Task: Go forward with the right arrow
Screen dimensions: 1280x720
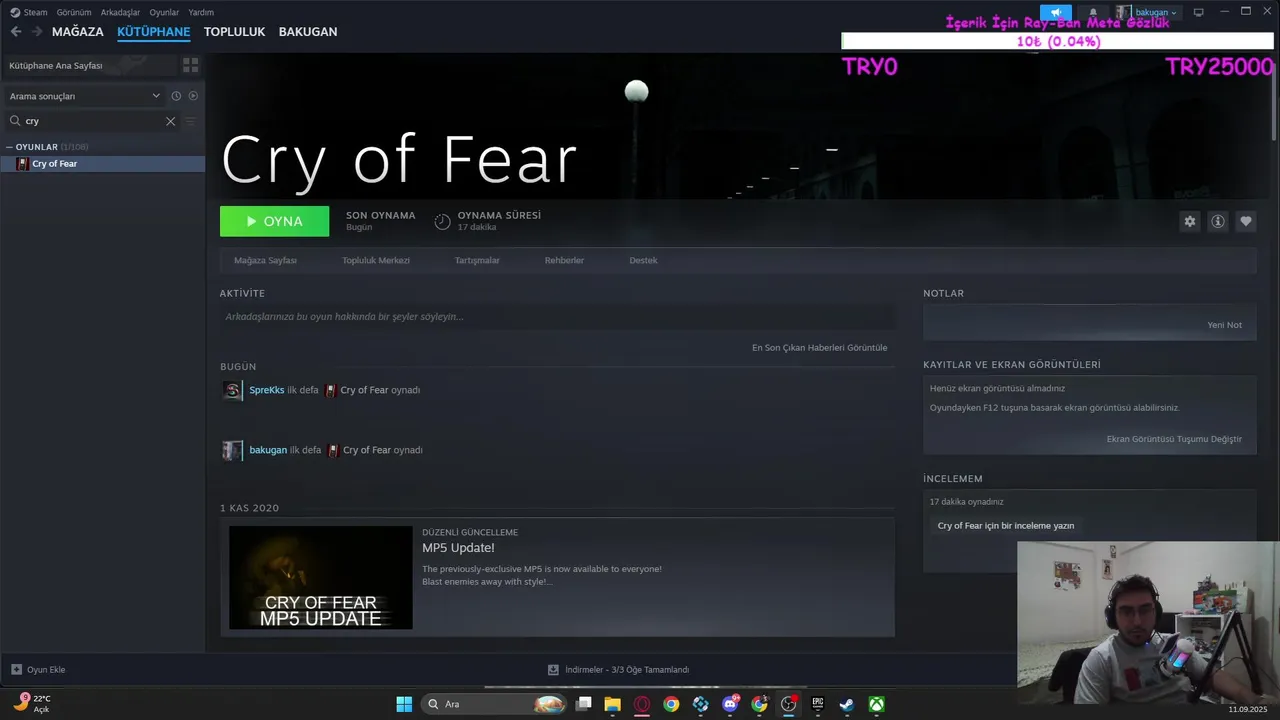Action: (x=37, y=32)
